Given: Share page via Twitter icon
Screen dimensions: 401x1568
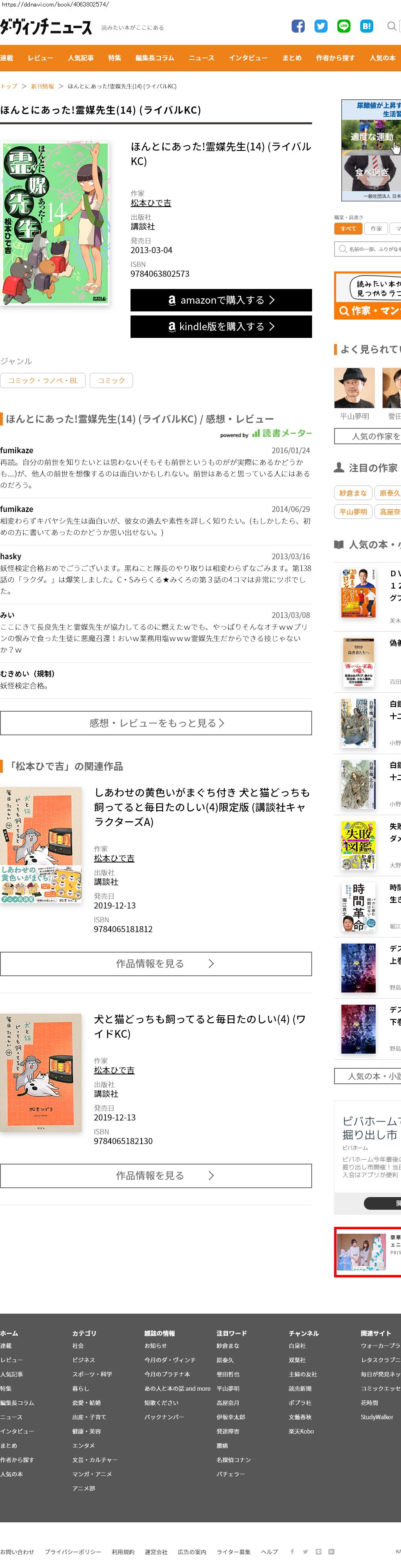Looking at the screenshot, I should point(321,26).
